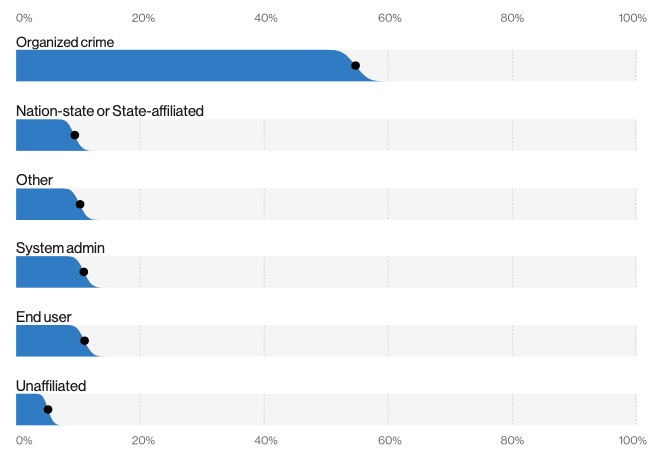The image size is (663, 464).
Task: Click the blue Organized crime bar
Action: coord(180,66)
